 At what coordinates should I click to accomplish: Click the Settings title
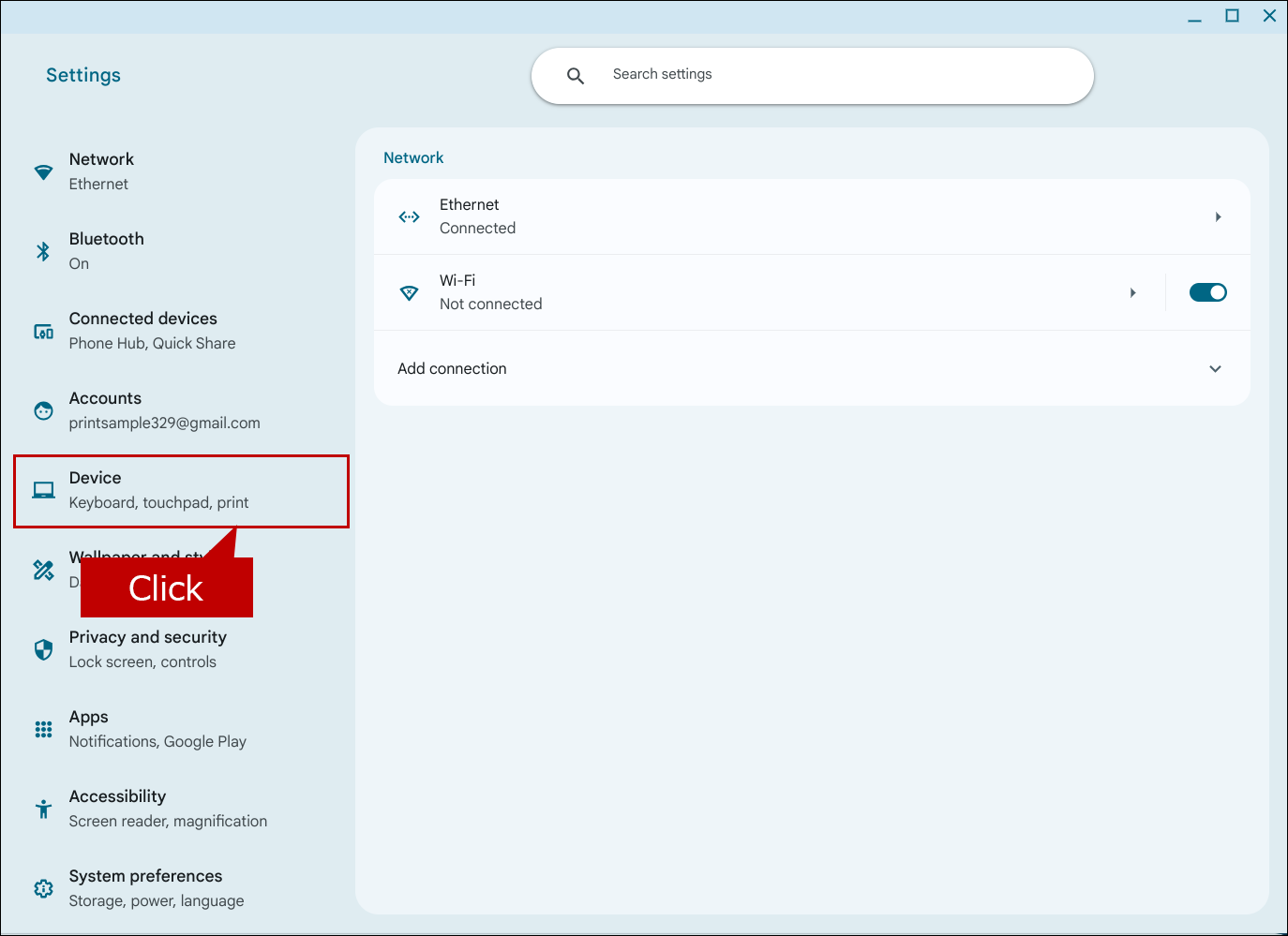point(83,75)
